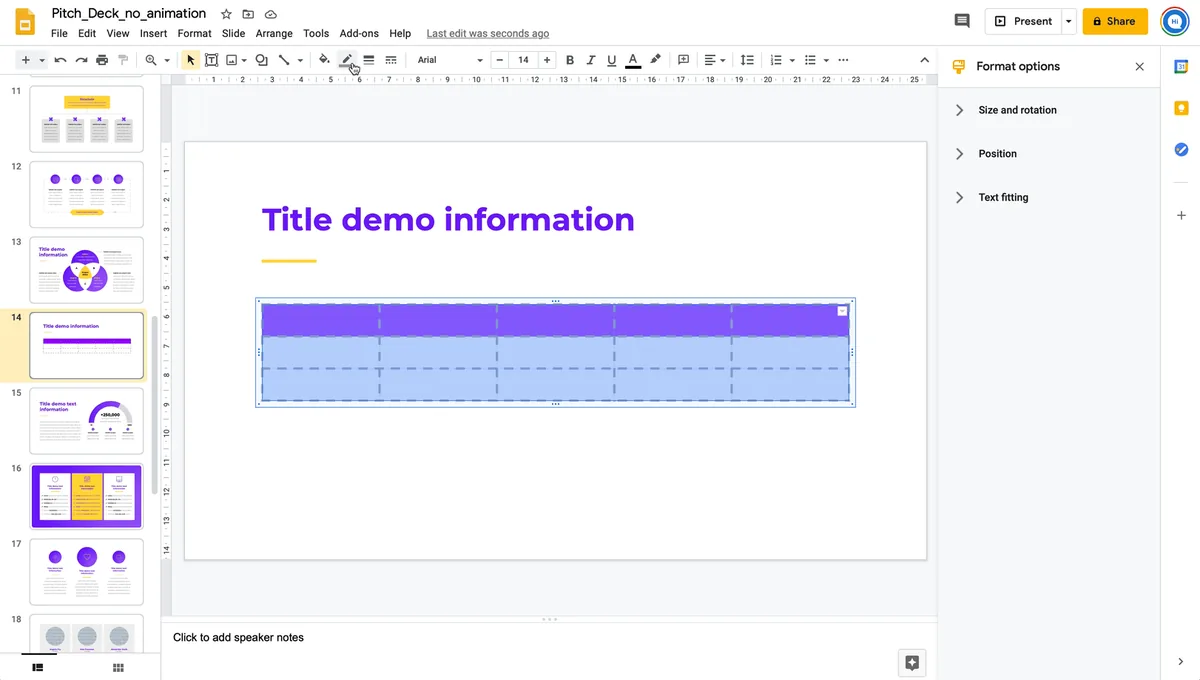Open the Arial font dropdown
1200x680 pixels.
click(450, 60)
